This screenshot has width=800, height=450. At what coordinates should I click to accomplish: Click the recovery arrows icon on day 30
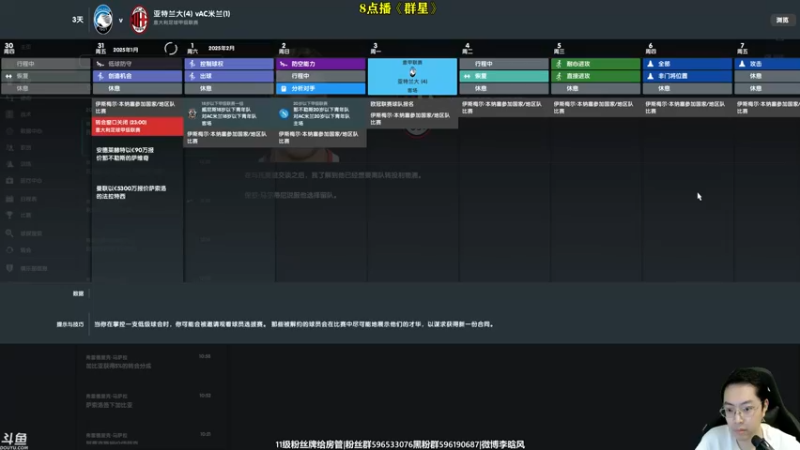coord(9,76)
